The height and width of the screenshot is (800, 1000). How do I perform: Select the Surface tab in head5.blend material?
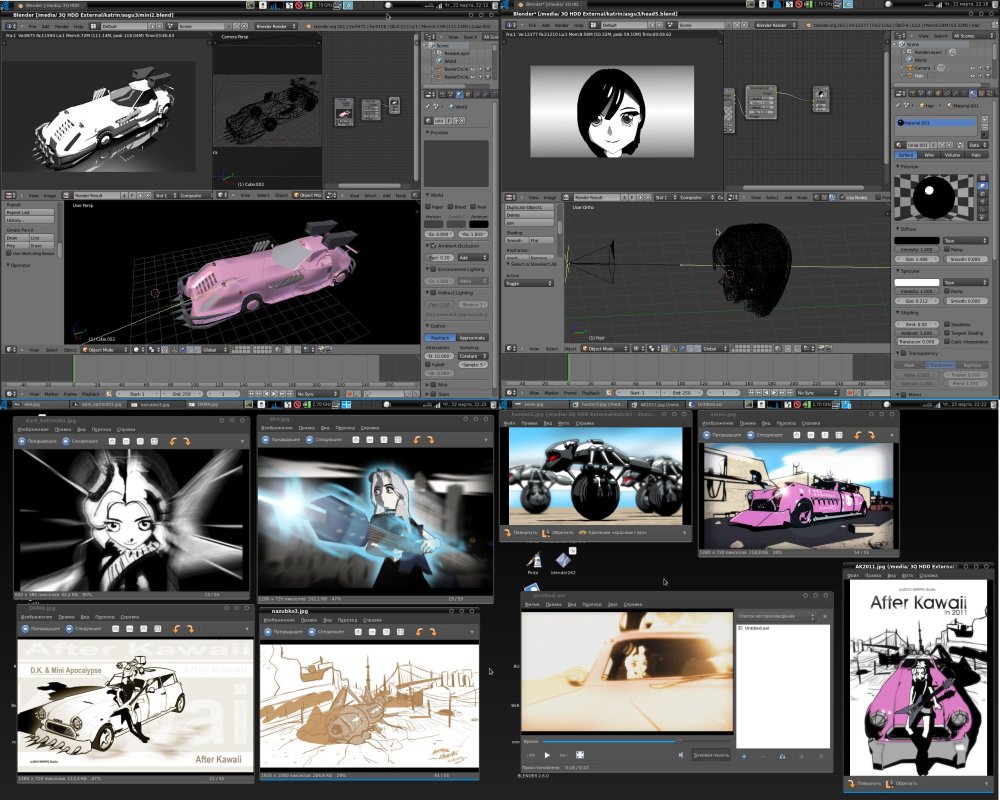point(906,155)
